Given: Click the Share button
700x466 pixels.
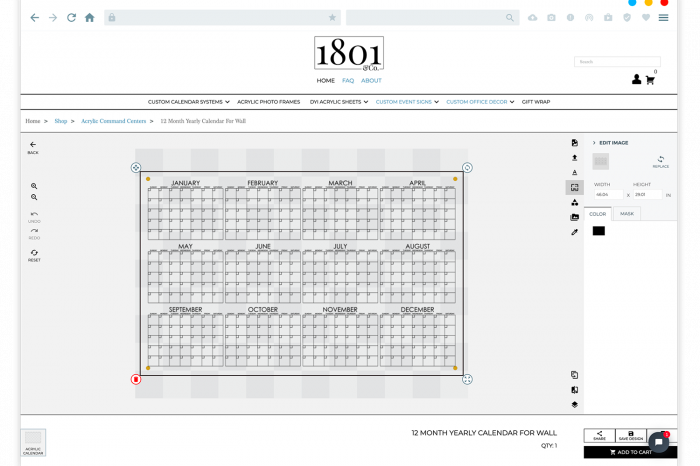Looking at the screenshot, I should pyautogui.click(x=599, y=436).
